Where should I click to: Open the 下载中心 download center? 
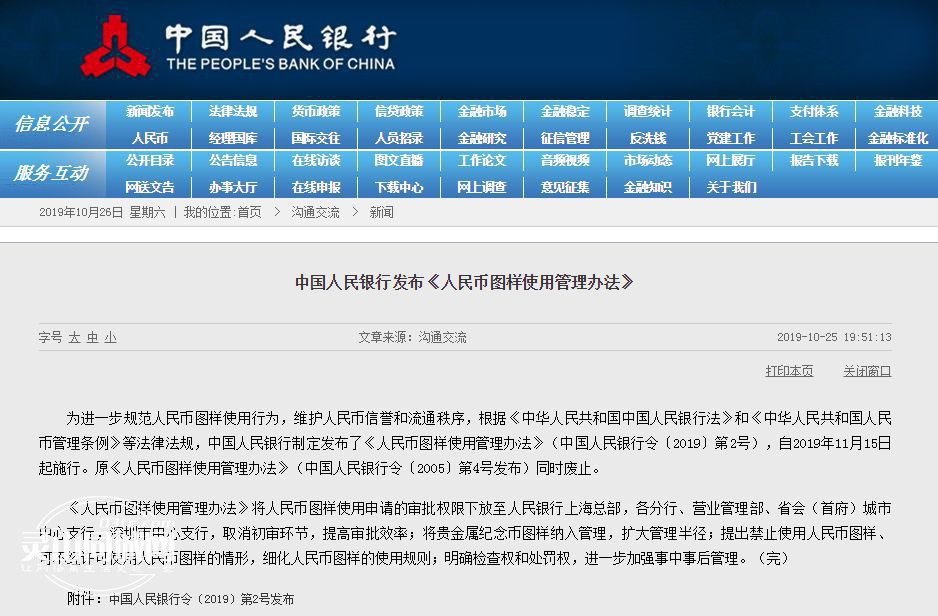[x=399, y=187]
